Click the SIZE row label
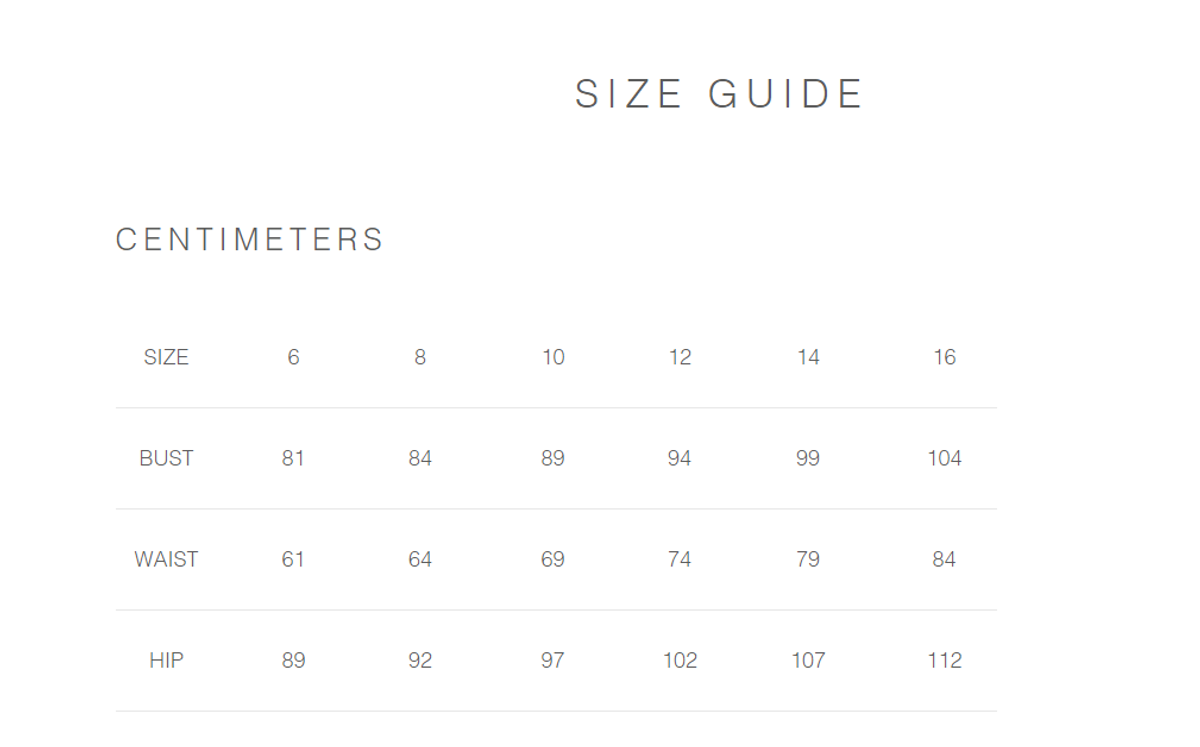 click(166, 358)
